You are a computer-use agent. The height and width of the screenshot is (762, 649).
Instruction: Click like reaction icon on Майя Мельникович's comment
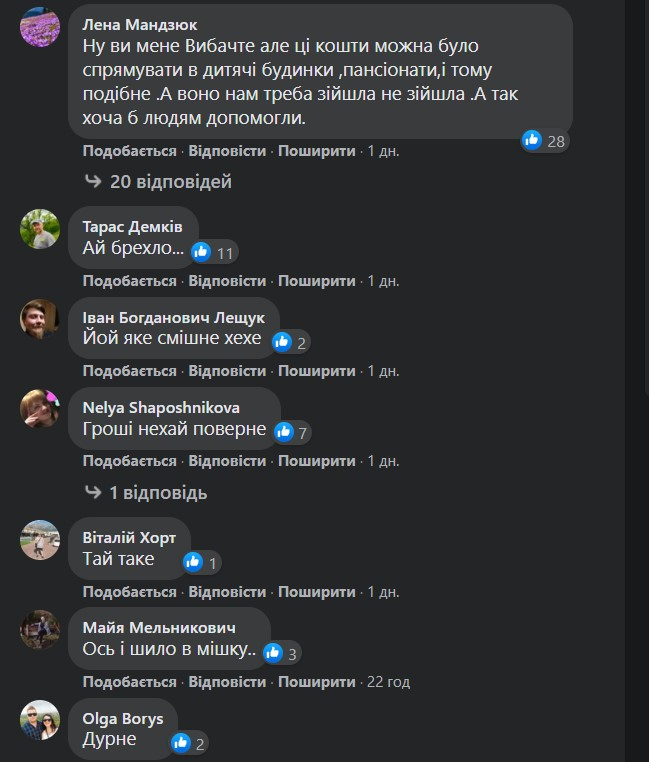[x=273, y=653]
